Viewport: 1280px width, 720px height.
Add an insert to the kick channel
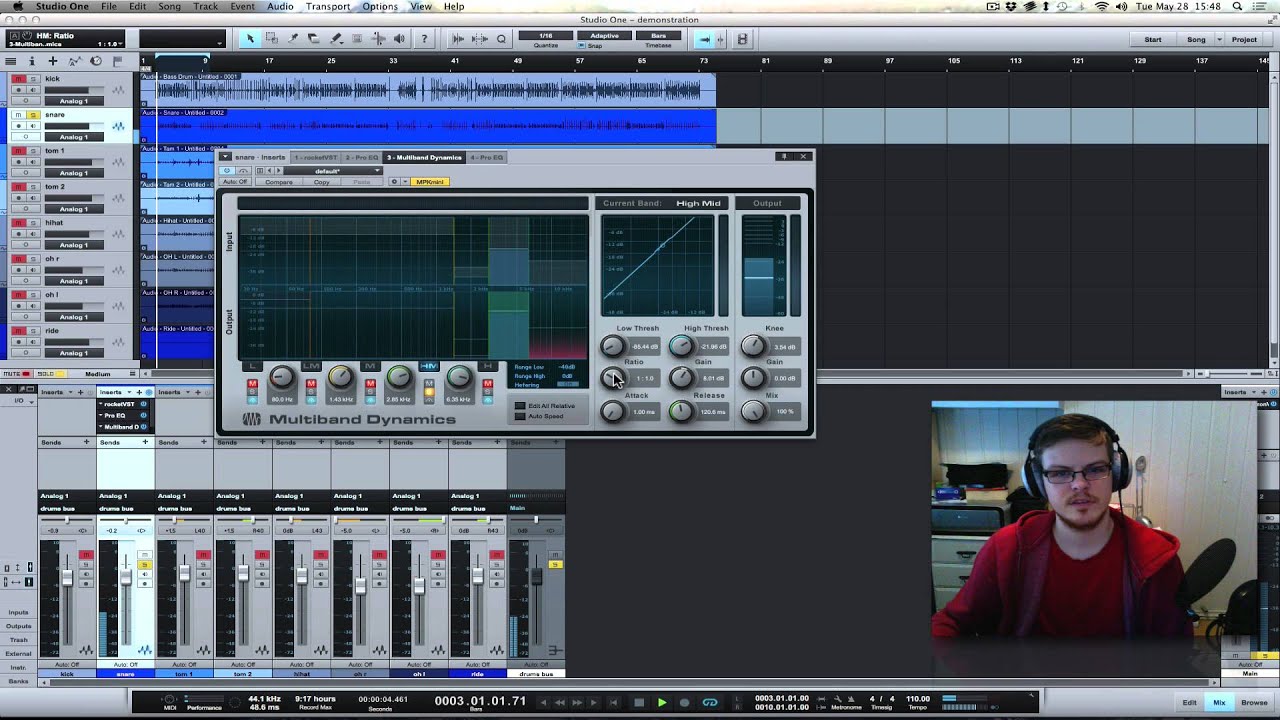(x=81, y=392)
